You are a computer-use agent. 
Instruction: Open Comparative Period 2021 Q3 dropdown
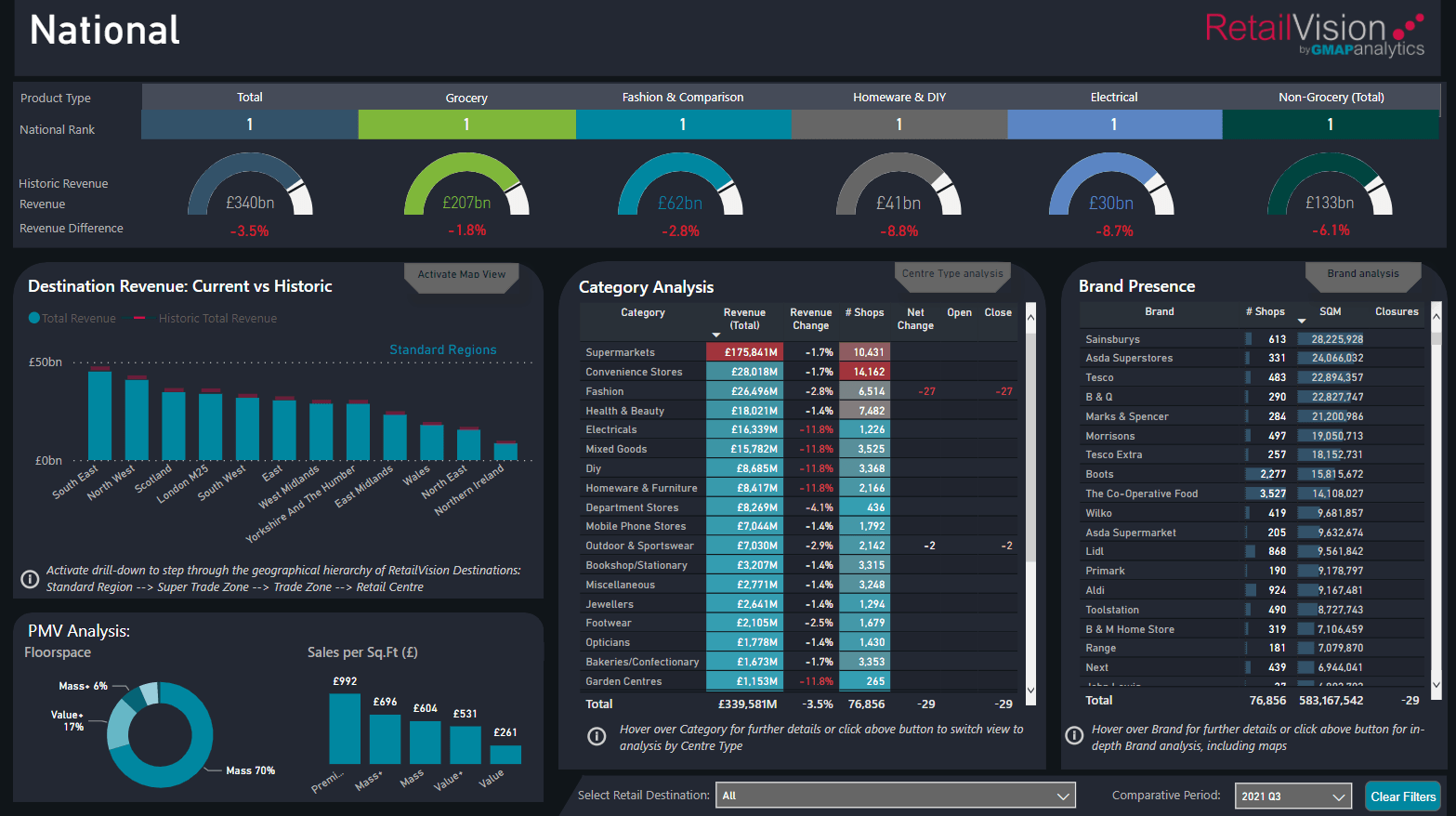pyautogui.click(x=1293, y=796)
